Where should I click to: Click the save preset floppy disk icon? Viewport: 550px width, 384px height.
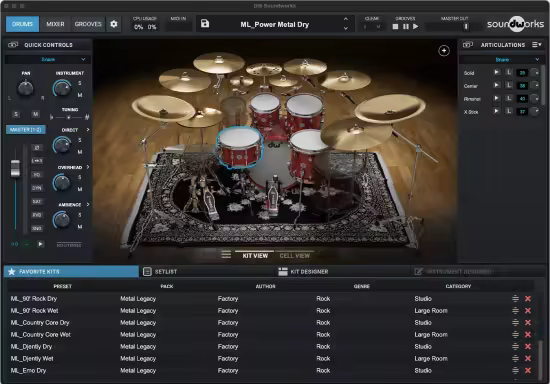click(x=205, y=23)
